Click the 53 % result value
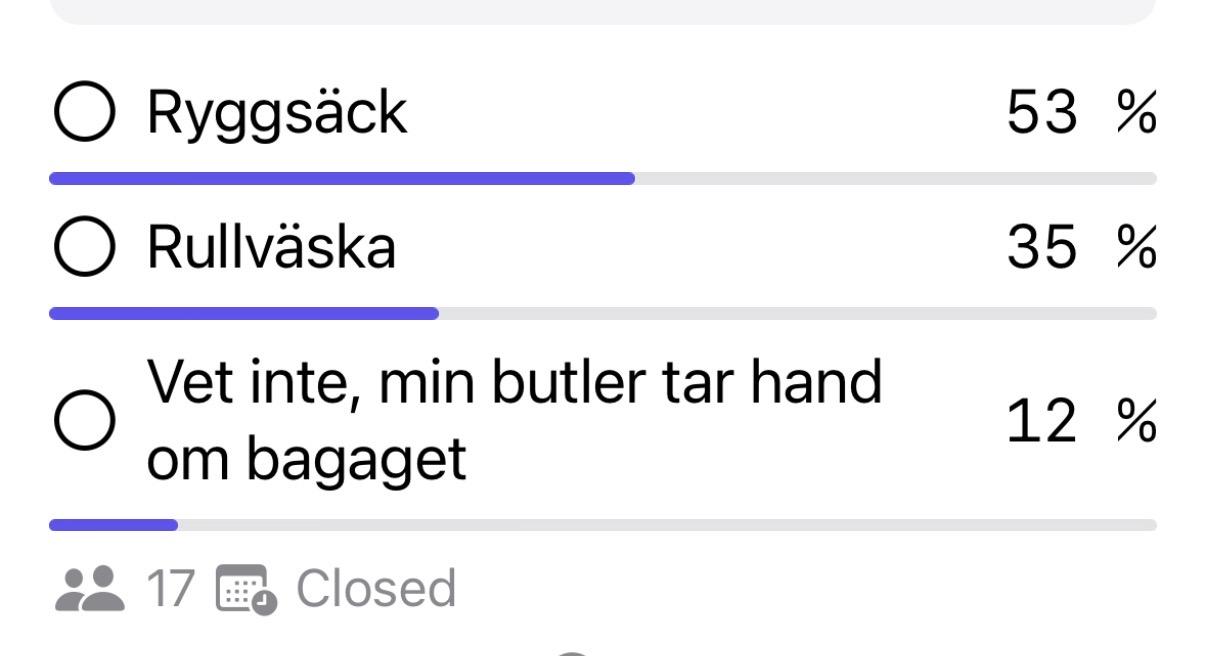Screen dimensions: 1206x656 pyautogui.click(x=1081, y=113)
